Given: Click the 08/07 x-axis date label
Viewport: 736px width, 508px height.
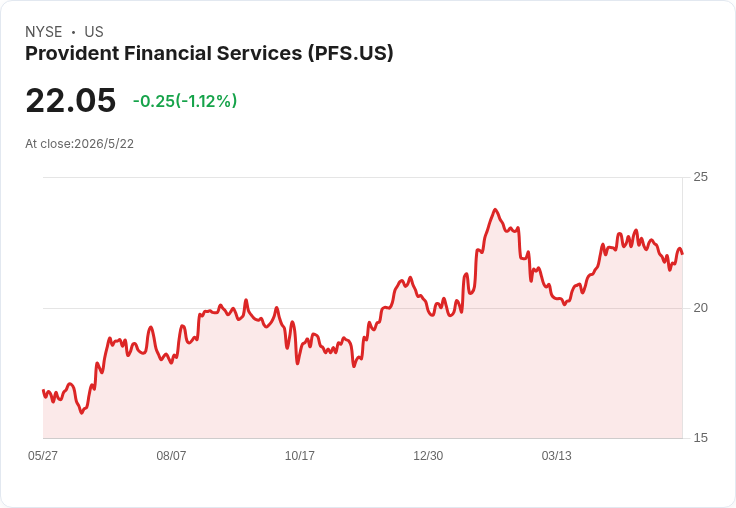Looking at the screenshot, I should 171,455.
